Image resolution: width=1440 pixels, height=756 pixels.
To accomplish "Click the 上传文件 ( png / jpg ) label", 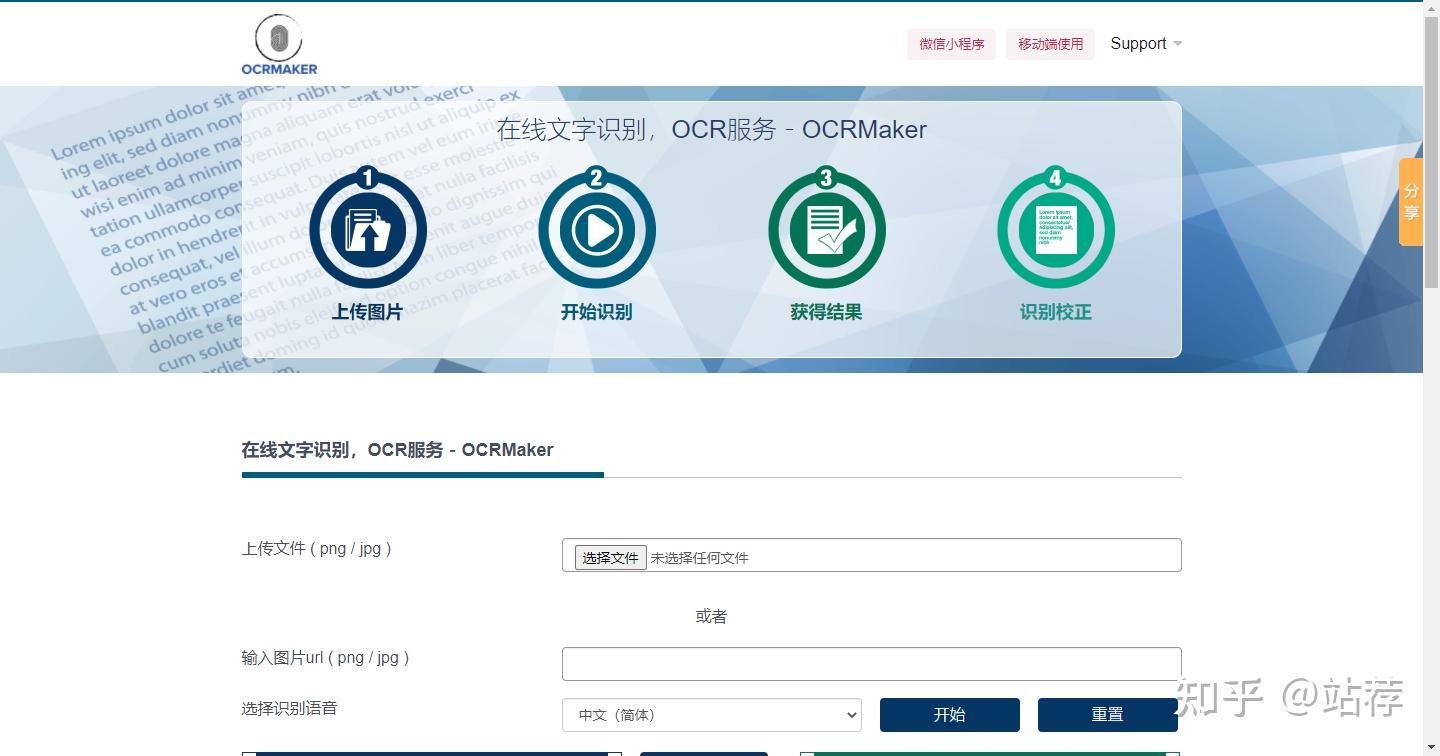I will tap(316, 548).
